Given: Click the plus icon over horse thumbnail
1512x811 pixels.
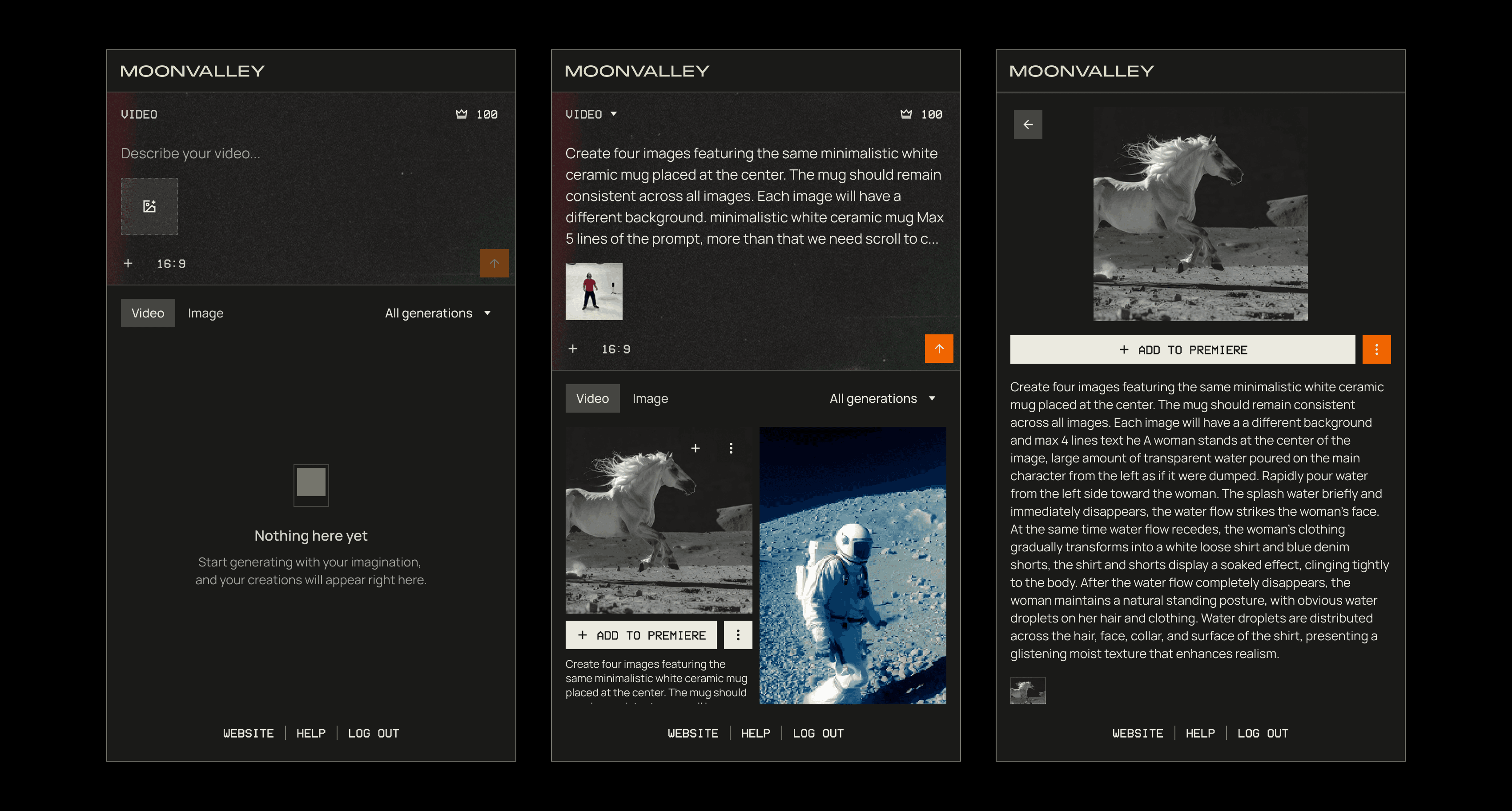Looking at the screenshot, I should (x=696, y=448).
